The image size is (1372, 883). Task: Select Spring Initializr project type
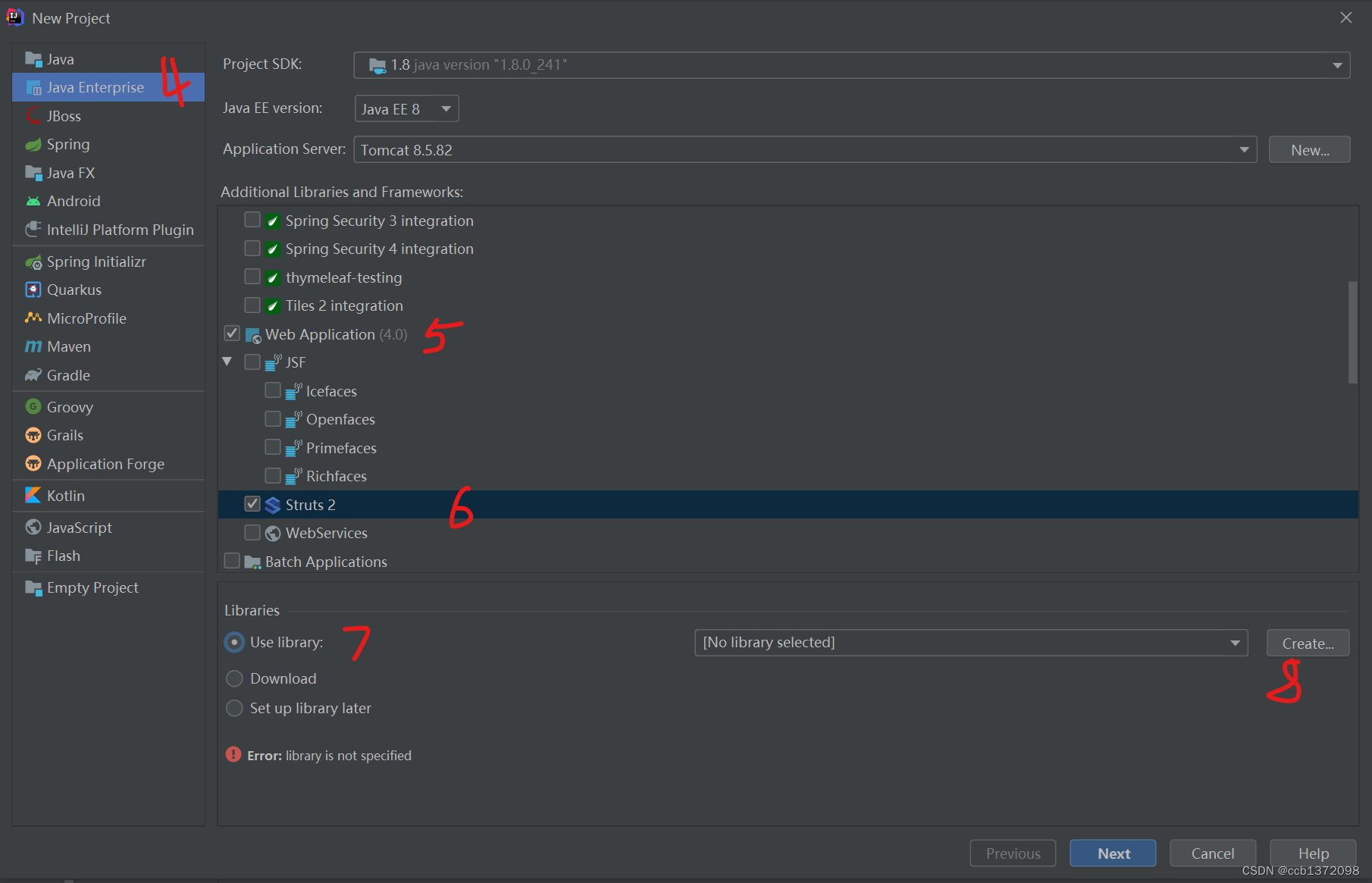(x=108, y=262)
